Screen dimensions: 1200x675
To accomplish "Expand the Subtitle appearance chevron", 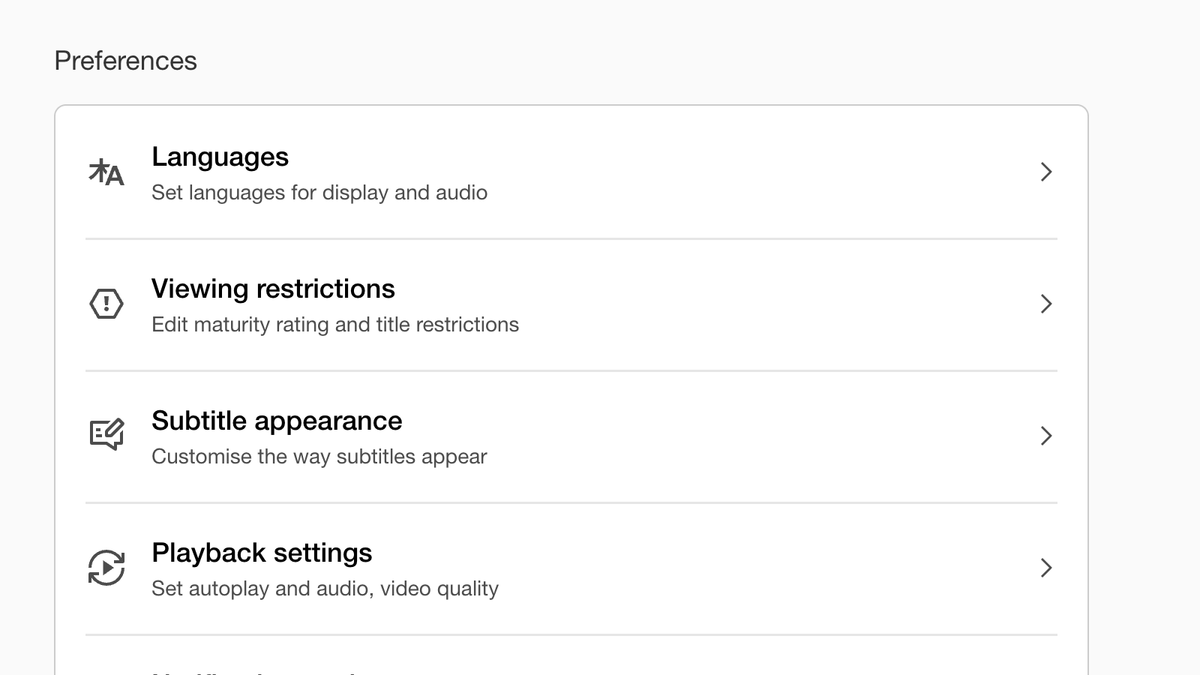I will pos(1046,435).
